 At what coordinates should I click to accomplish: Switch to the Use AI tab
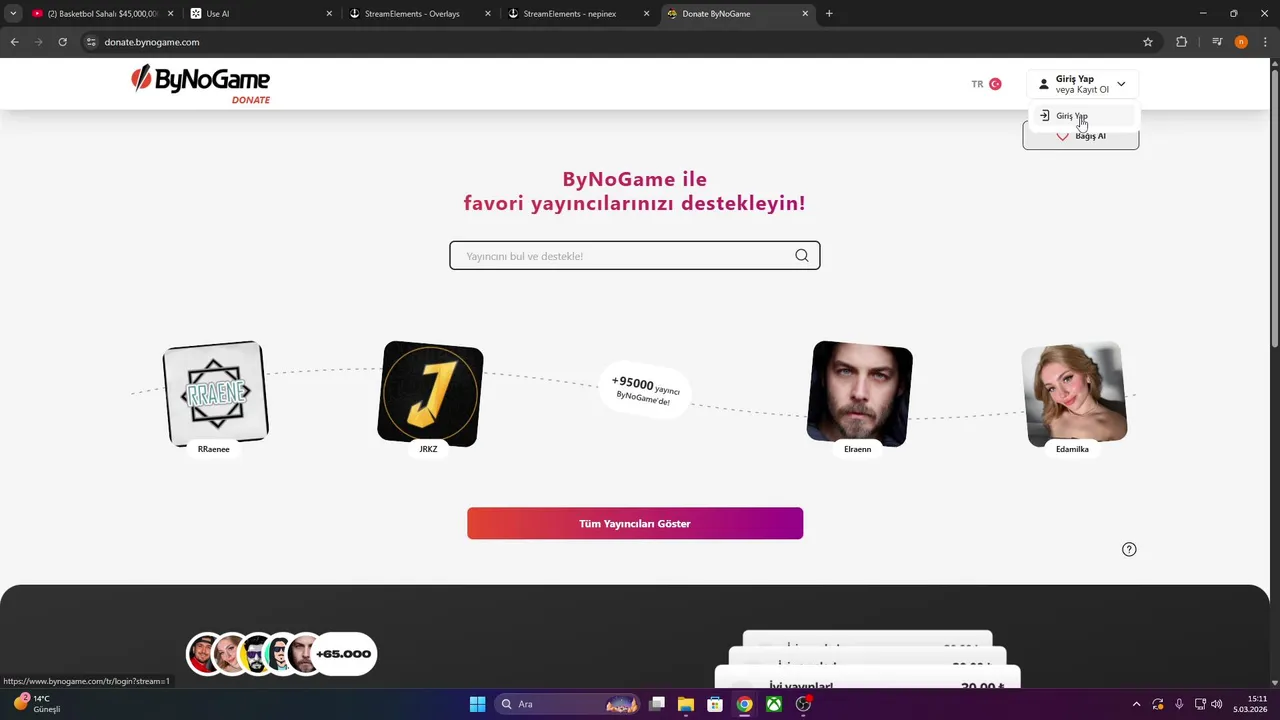(x=261, y=14)
